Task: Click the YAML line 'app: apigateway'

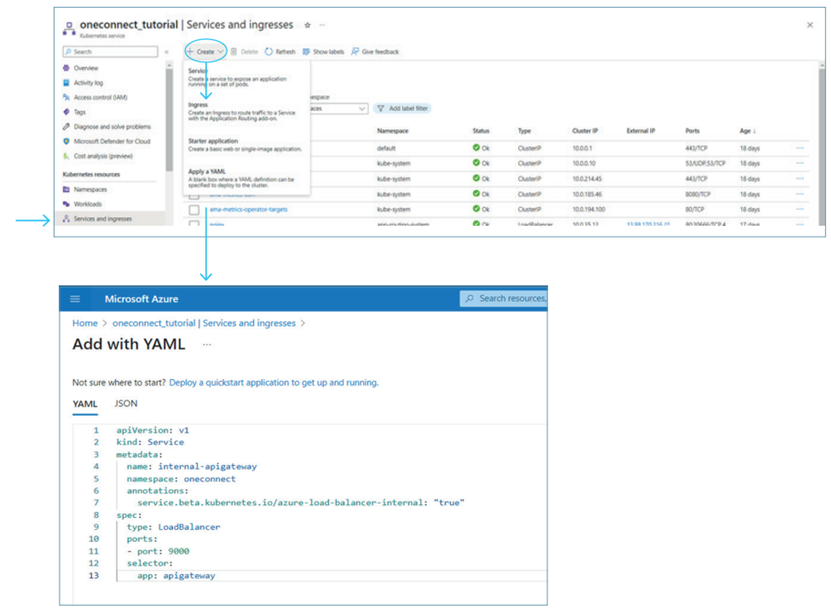Action: tap(176, 576)
